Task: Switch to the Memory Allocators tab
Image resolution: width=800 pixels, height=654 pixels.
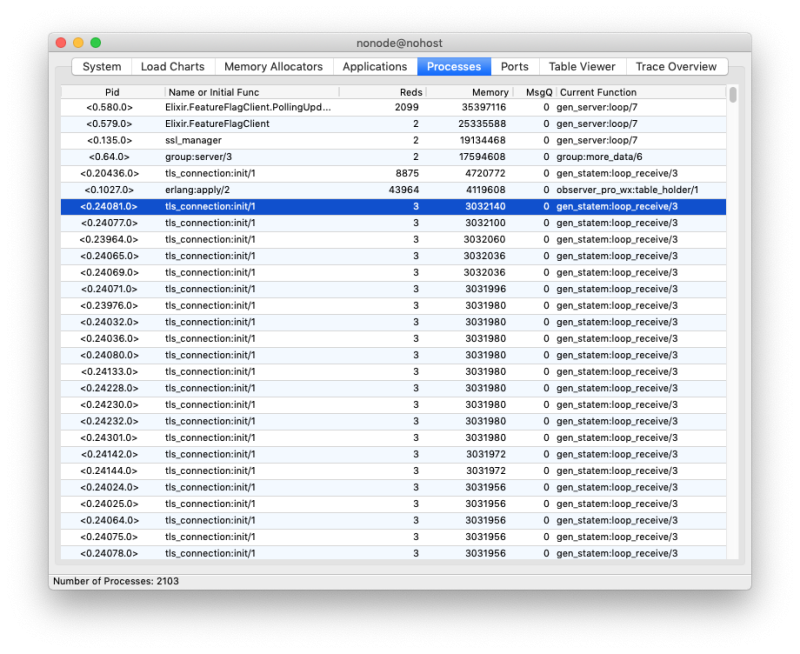Action: 274,66
